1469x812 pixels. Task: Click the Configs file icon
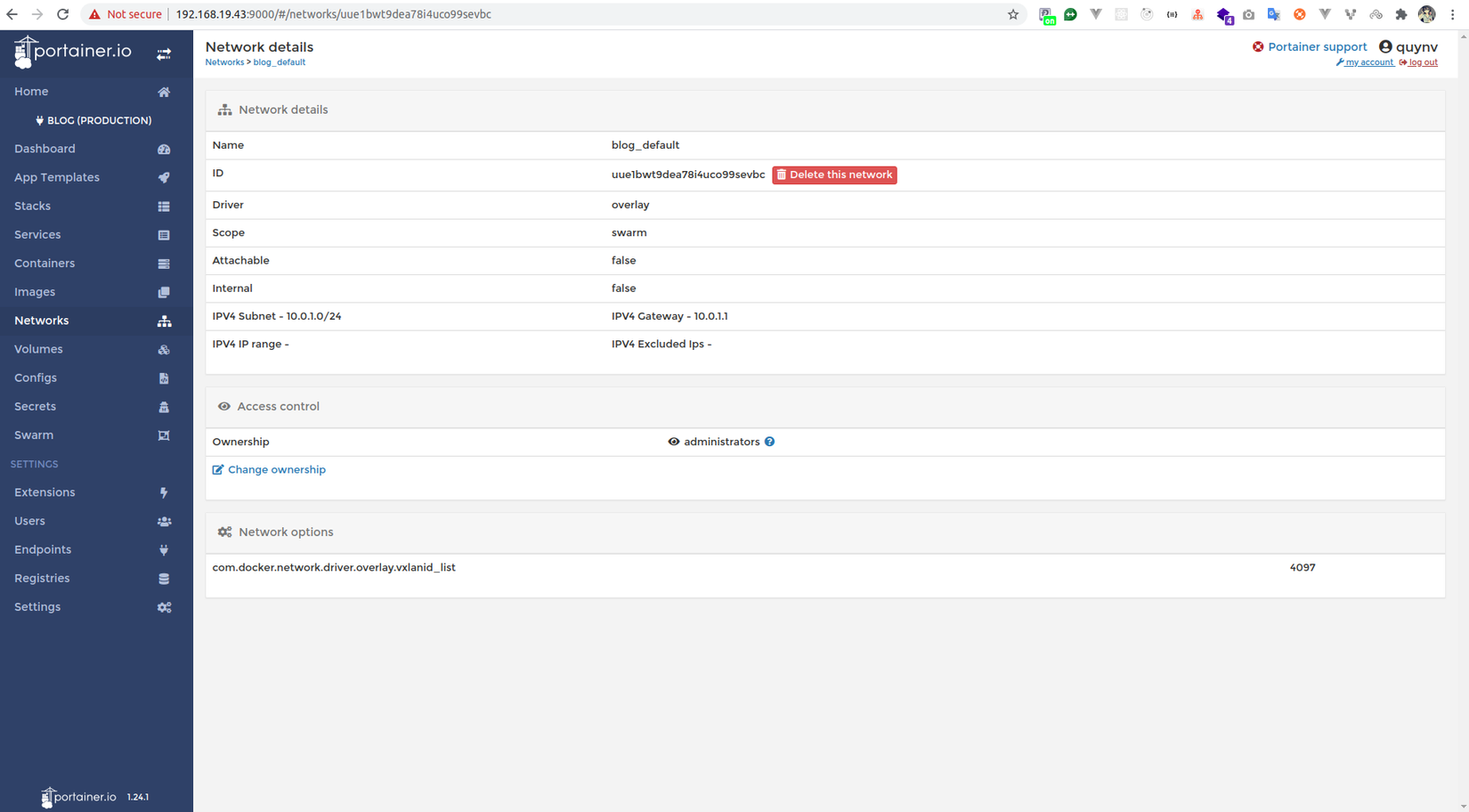click(164, 378)
